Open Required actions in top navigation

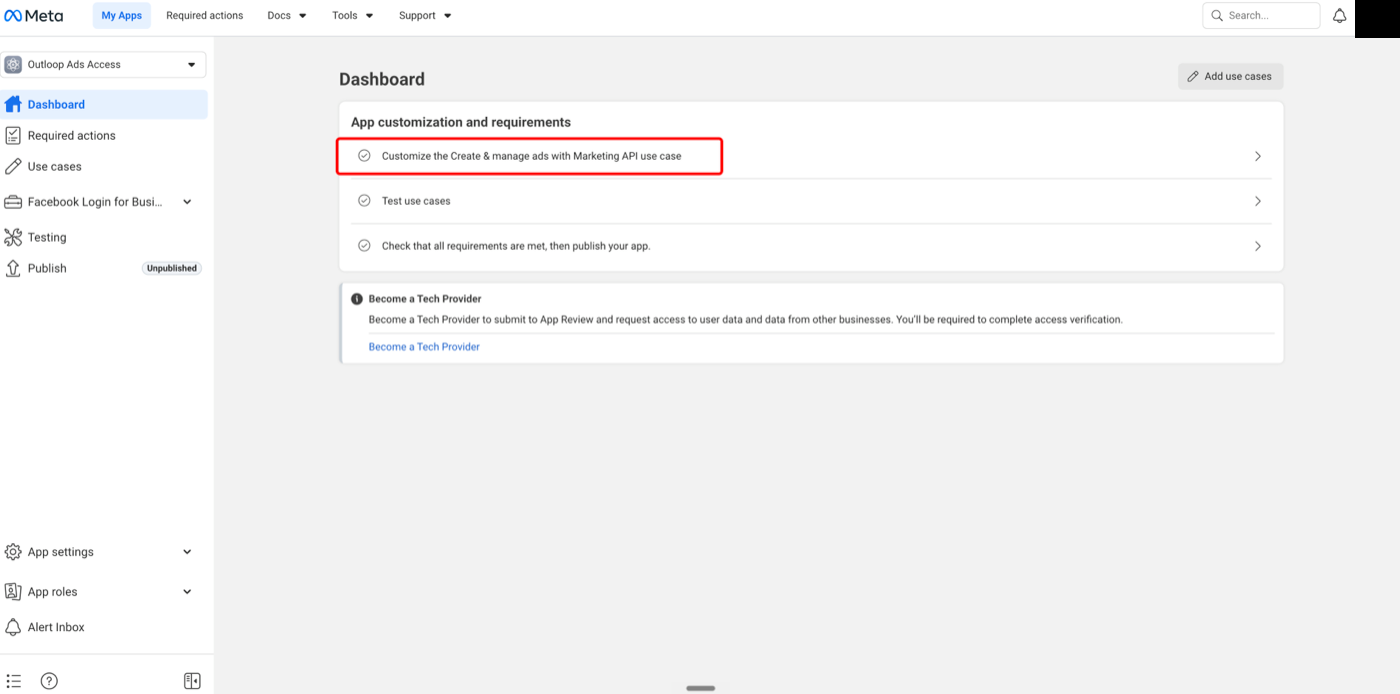pos(205,16)
